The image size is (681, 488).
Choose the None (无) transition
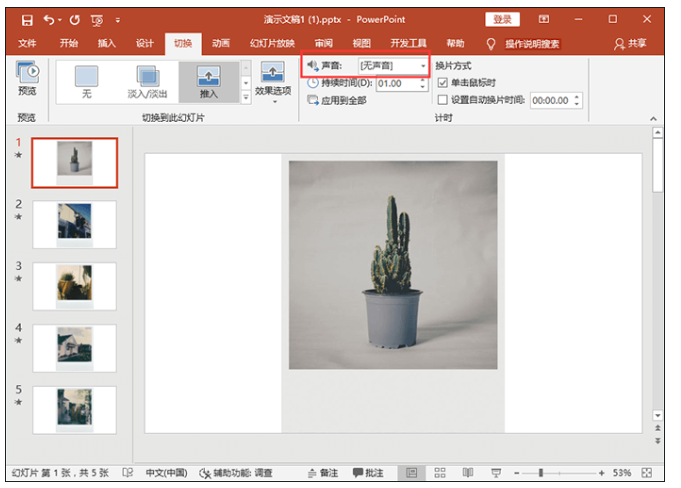(x=86, y=81)
